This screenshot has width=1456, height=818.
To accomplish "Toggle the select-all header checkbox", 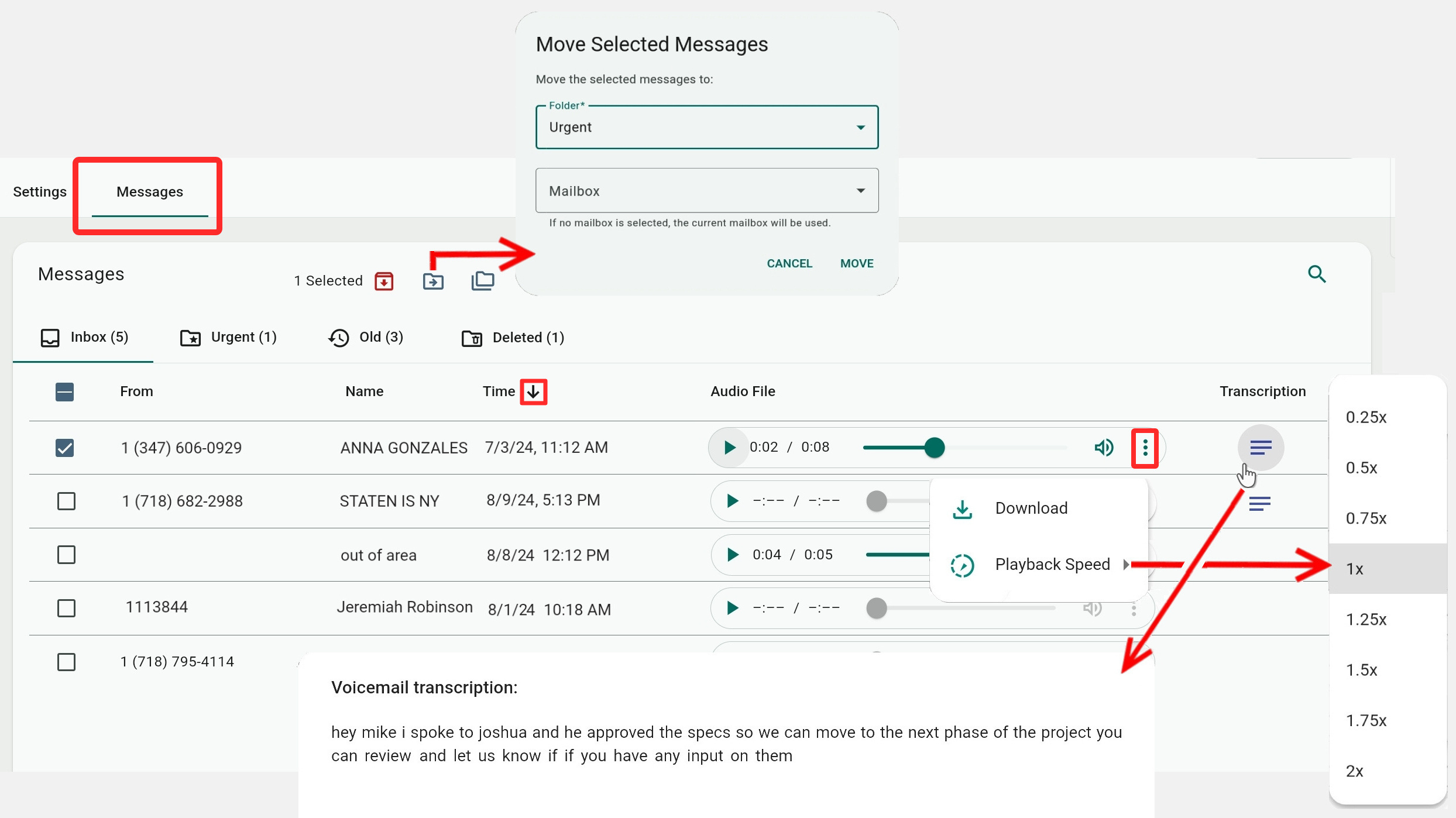I will pos(65,392).
